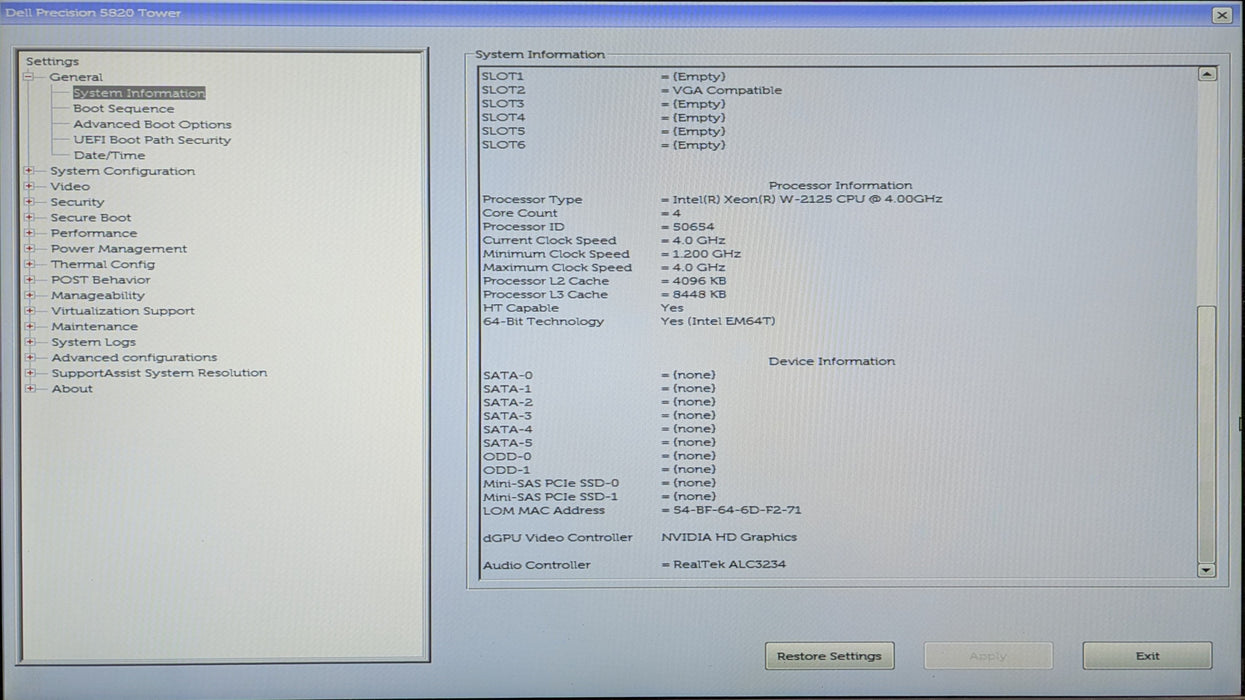Expand the System Logs node
This screenshot has width=1245, height=700.
29,342
